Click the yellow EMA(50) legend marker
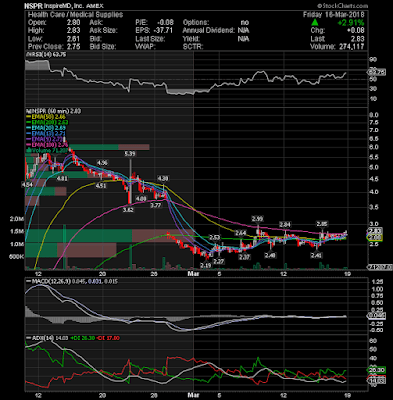Viewport: 393px width, 400px height. pyautogui.click(x=29, y=117)
